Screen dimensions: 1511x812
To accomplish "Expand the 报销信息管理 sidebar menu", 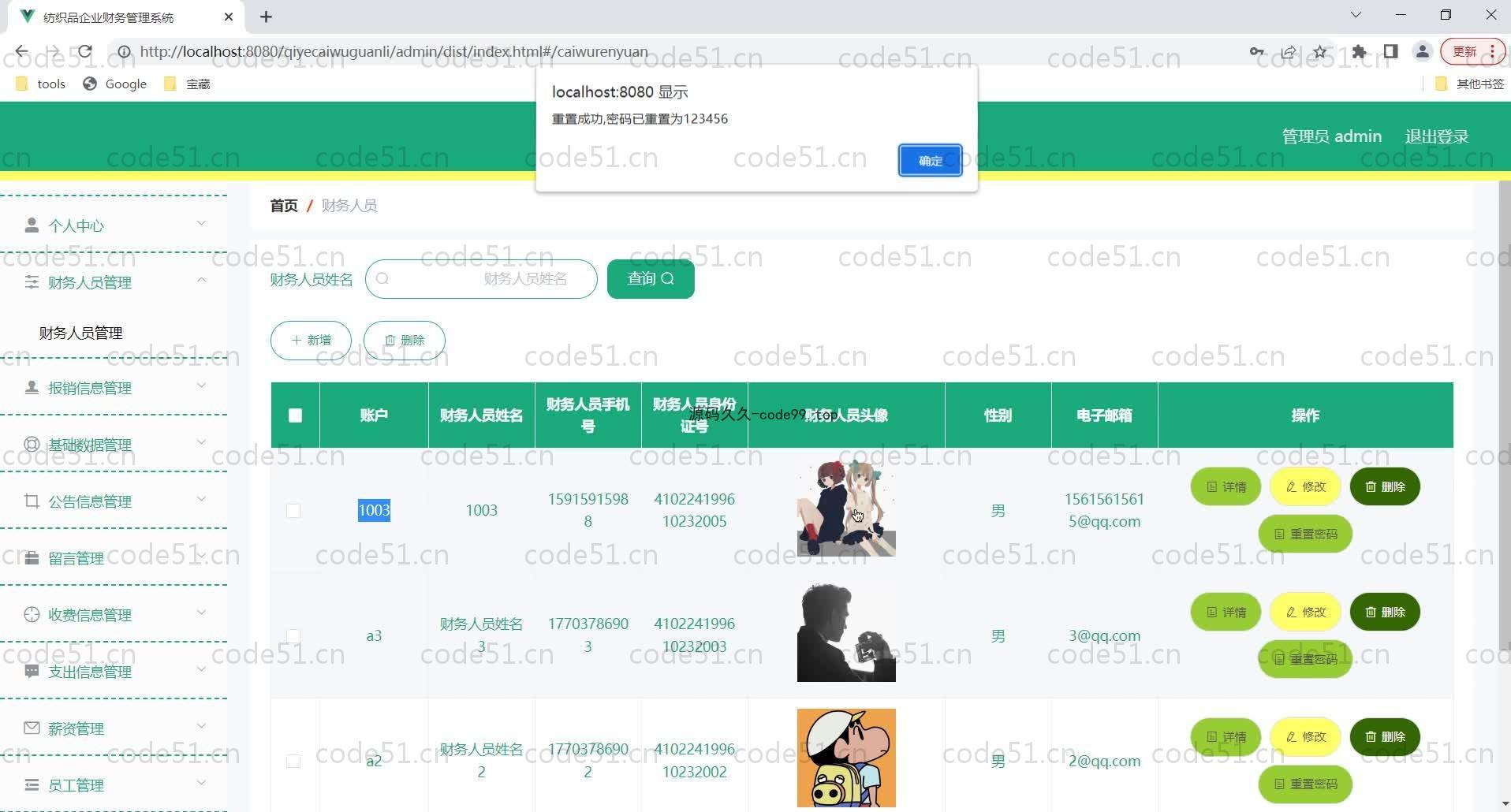I will pyautogui.click(x=114, y=388).
